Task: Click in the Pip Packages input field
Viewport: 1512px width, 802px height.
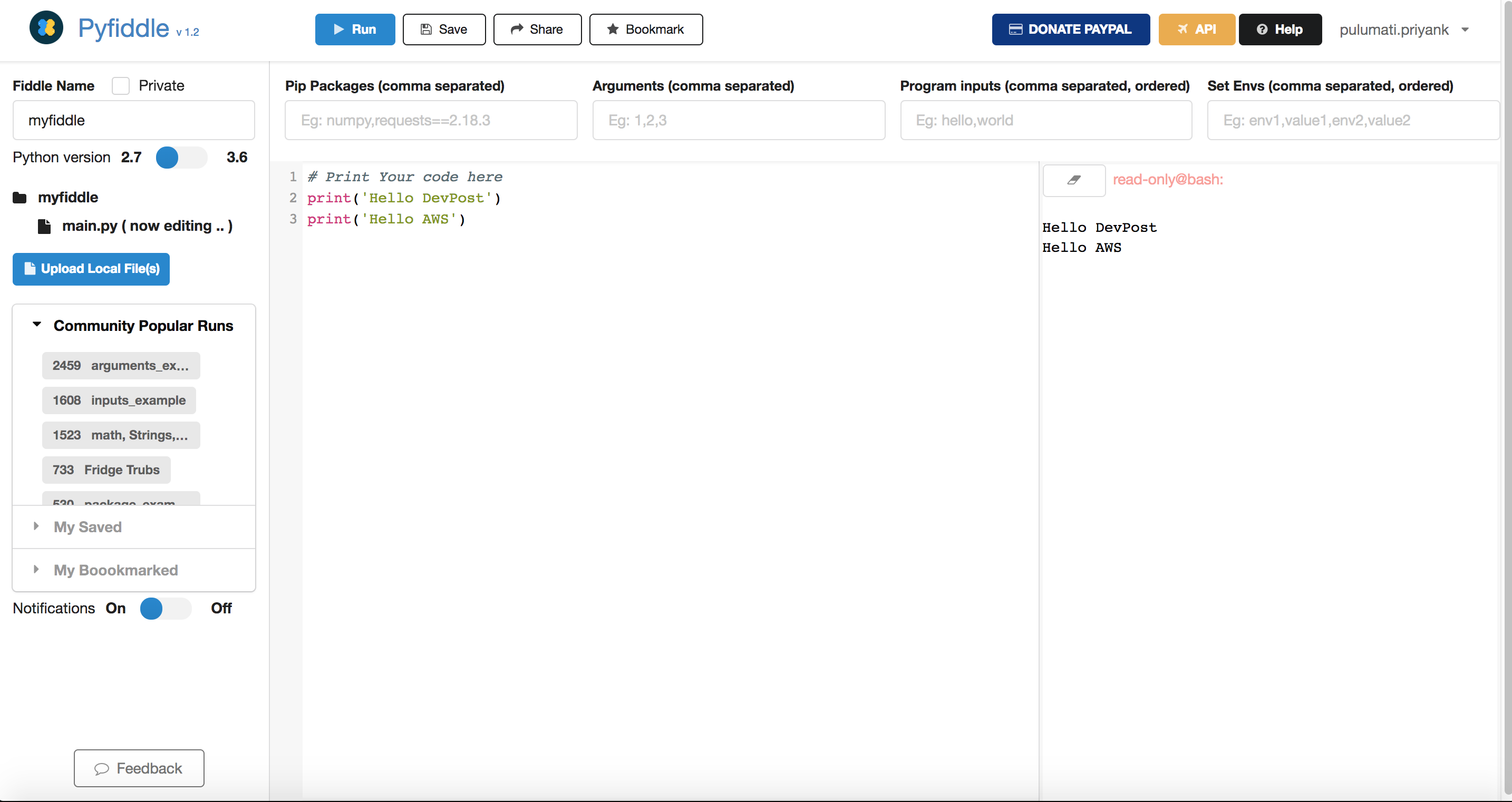Action: [431, 120]
